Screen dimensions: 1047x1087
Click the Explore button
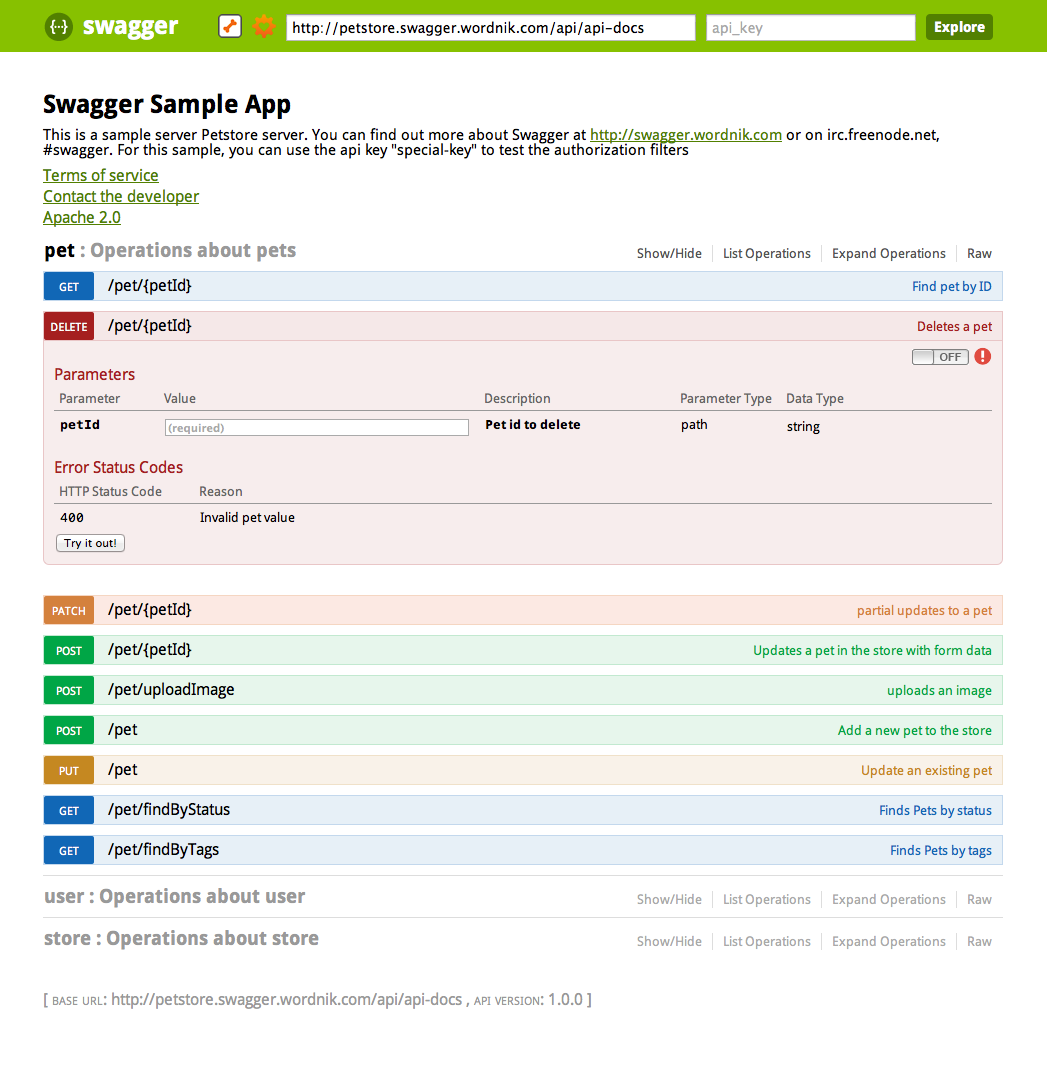point(959,27)
